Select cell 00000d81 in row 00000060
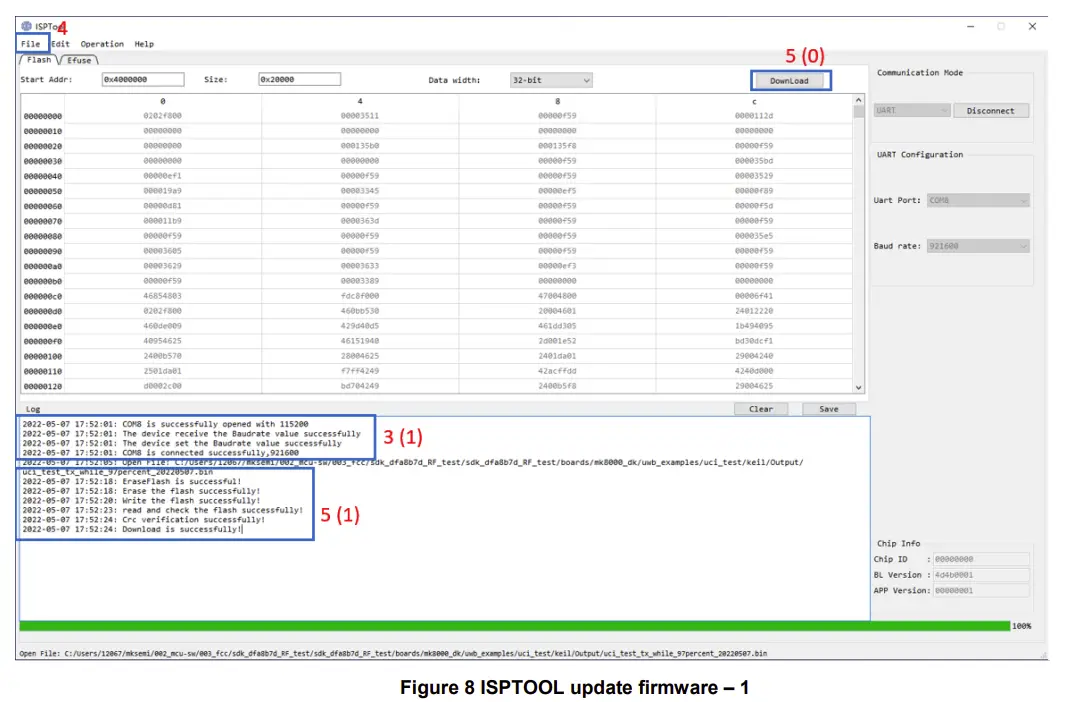Image resolution: width=1072 pixels, height=702 pixels. coord(163,206)
